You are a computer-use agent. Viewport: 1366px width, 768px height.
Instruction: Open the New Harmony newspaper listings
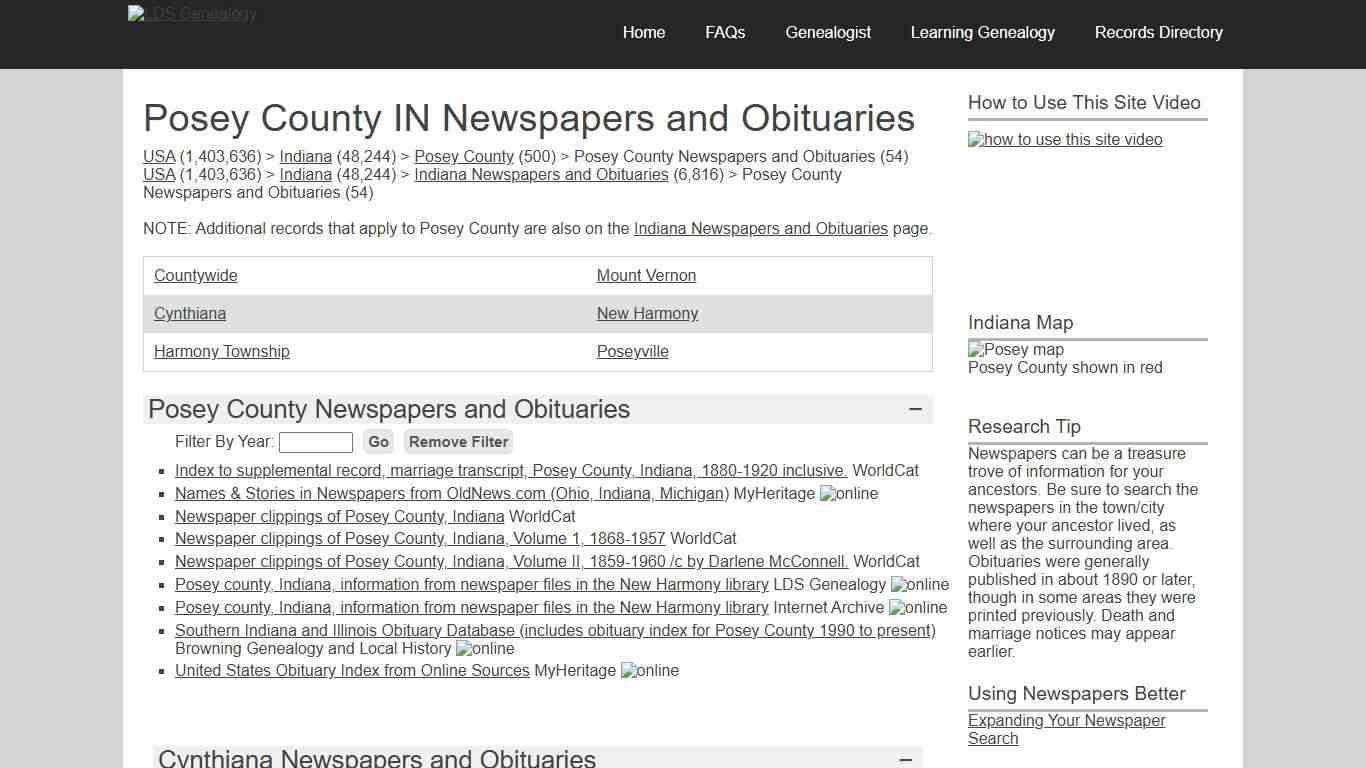pos(647,313)
